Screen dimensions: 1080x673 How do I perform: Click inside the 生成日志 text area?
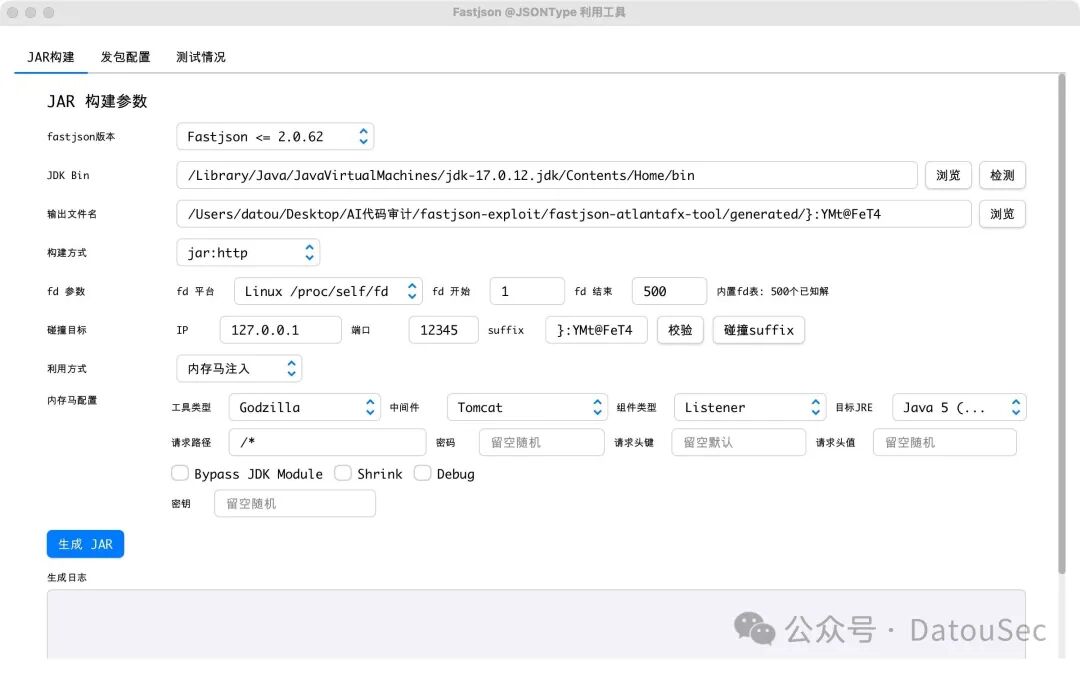click(x=536, y=625)
